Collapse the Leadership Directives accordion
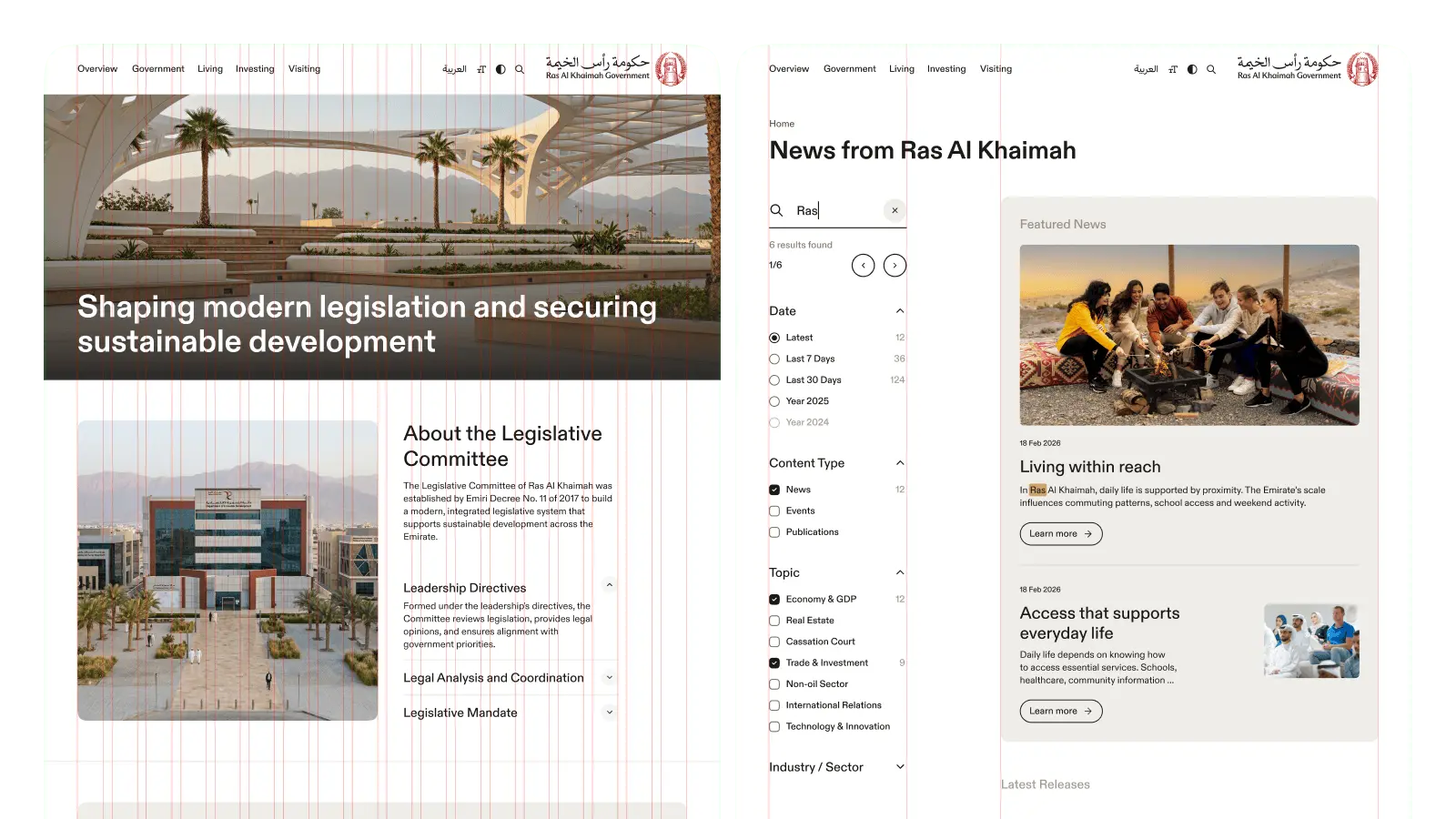Screen dimensions: 1456x819 pos(610,585)
